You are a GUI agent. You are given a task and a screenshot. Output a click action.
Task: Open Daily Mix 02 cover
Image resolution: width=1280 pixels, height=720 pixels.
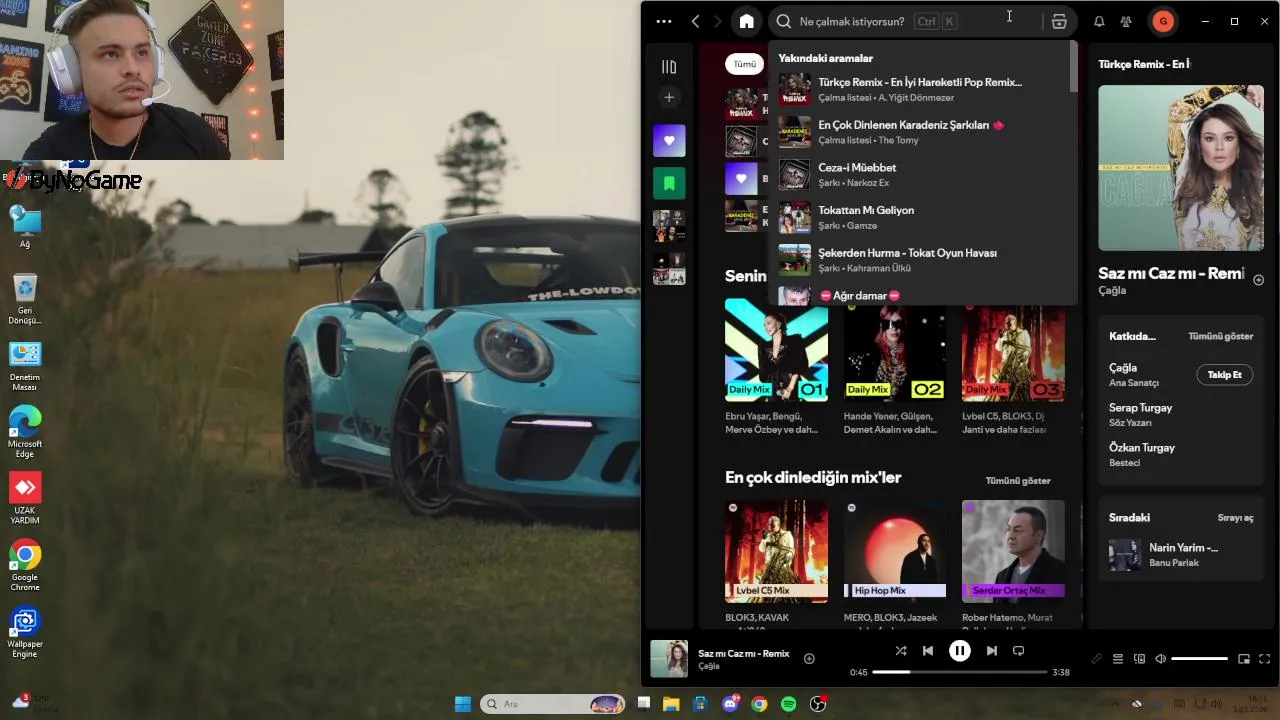[894, 350]
